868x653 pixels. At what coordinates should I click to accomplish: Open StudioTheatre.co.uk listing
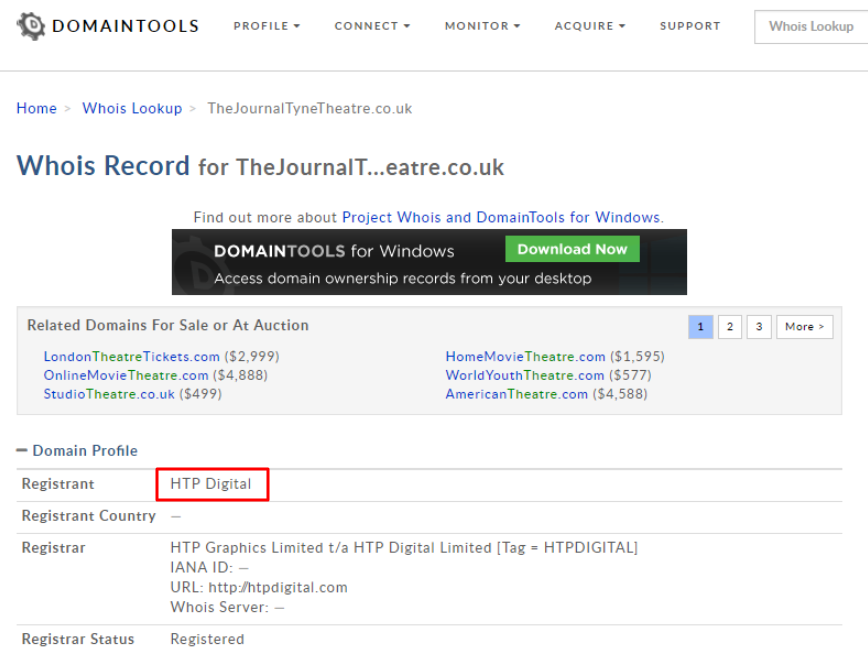point(109,394)
